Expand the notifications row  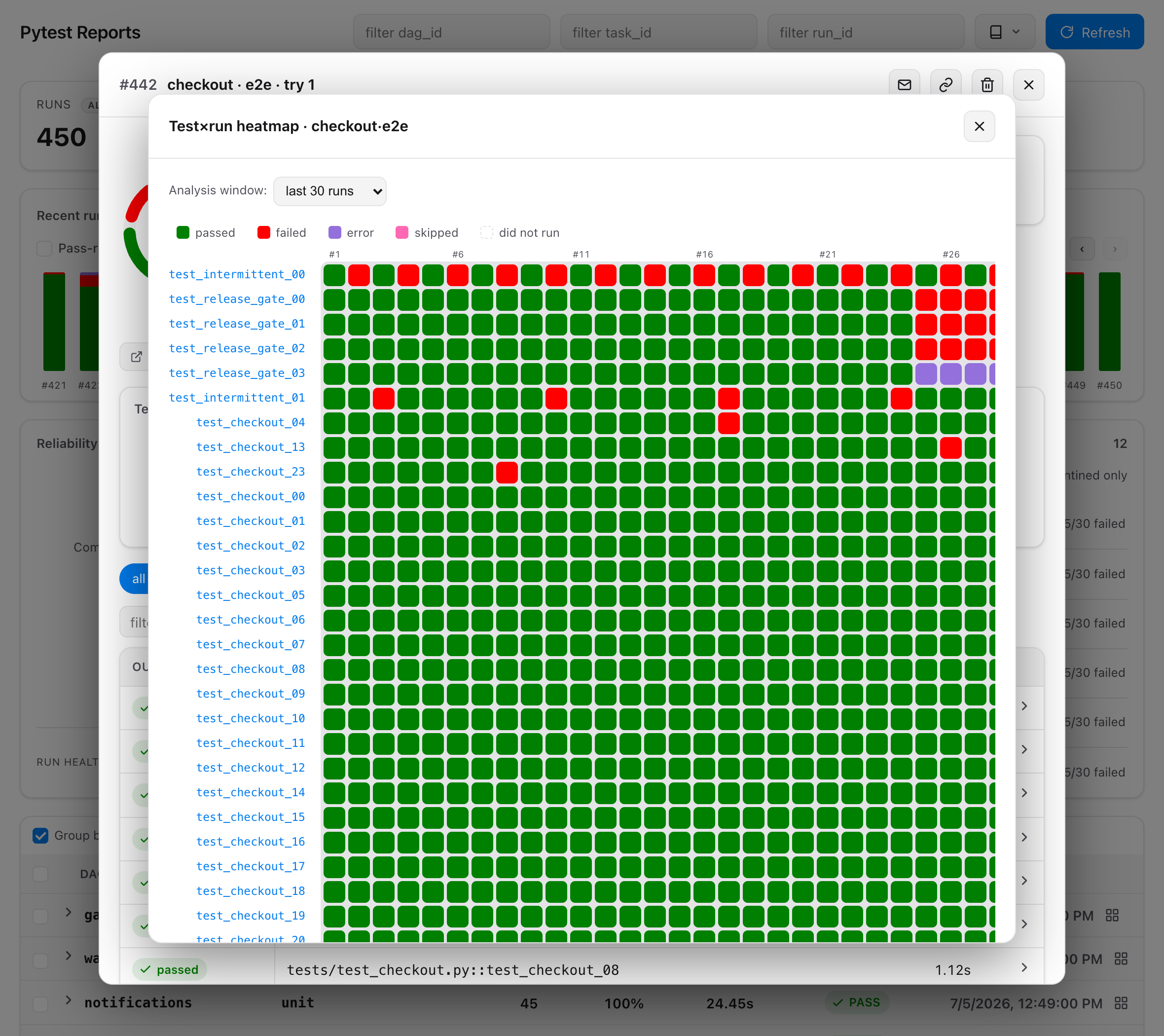pos(69,1000)
